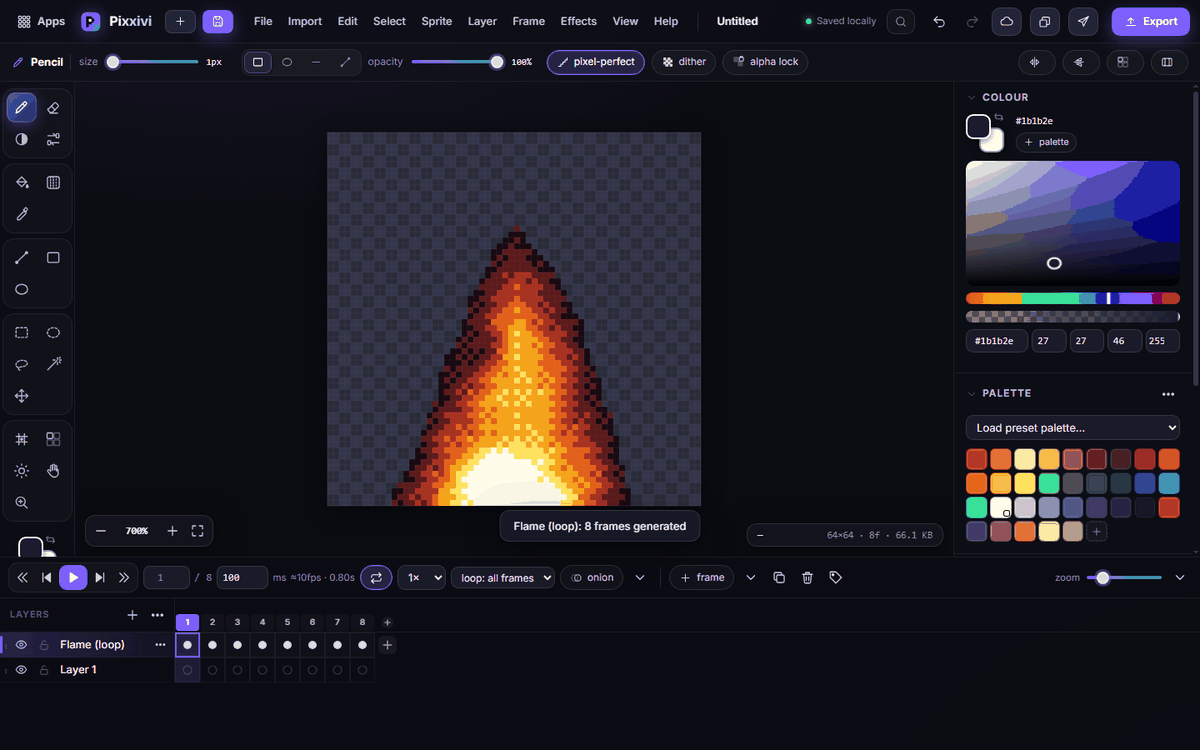Click the Export button
The height and width of the screenshot is (750, 1200).
1151,21
